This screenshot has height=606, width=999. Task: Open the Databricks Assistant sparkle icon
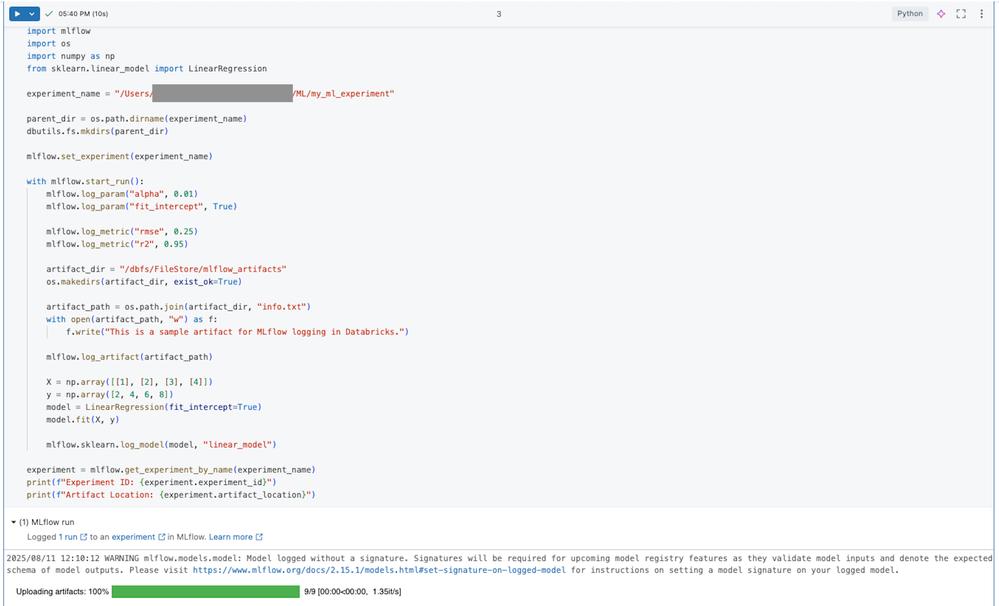coord(941,14)
